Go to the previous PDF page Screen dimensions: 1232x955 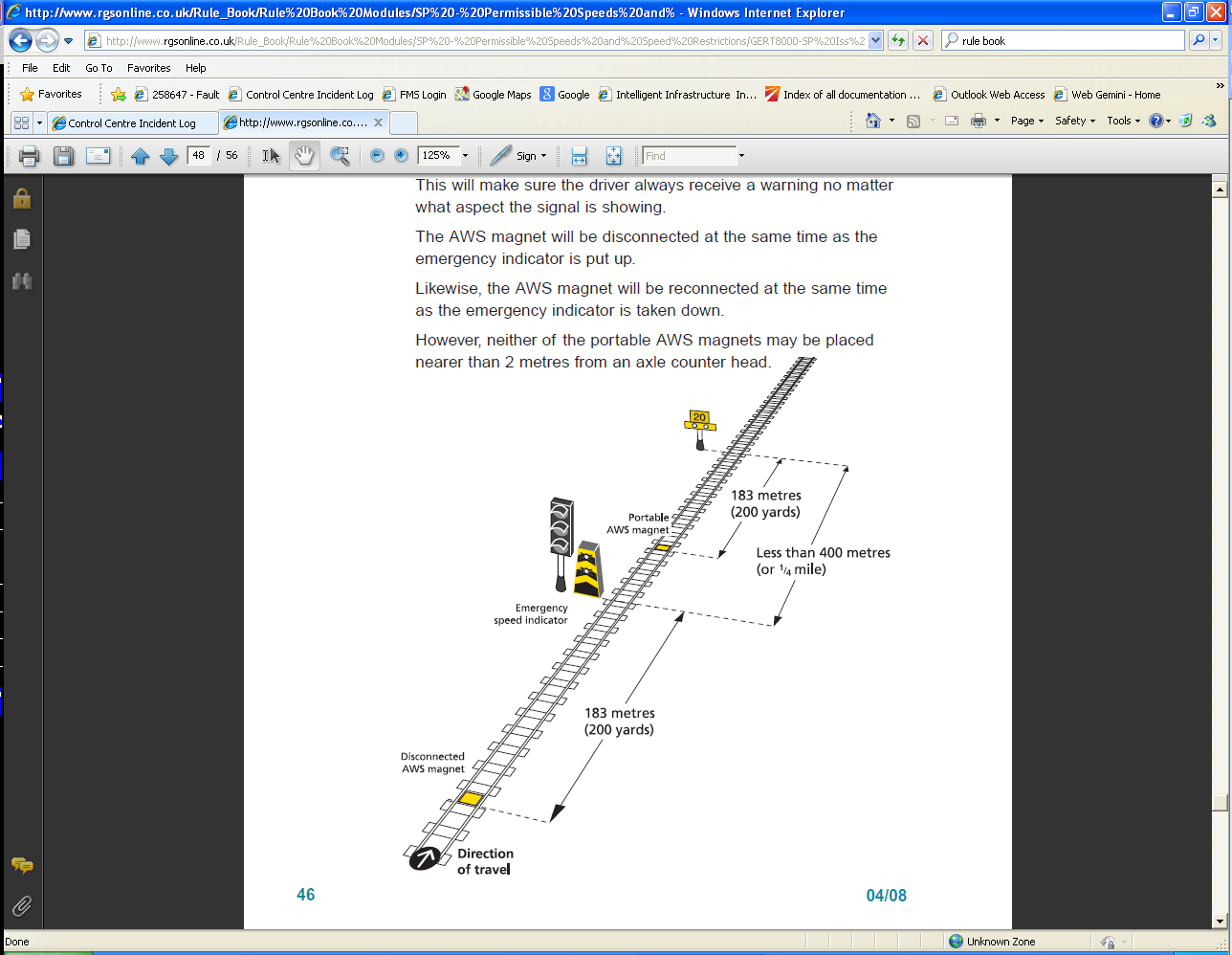[141, 156]
